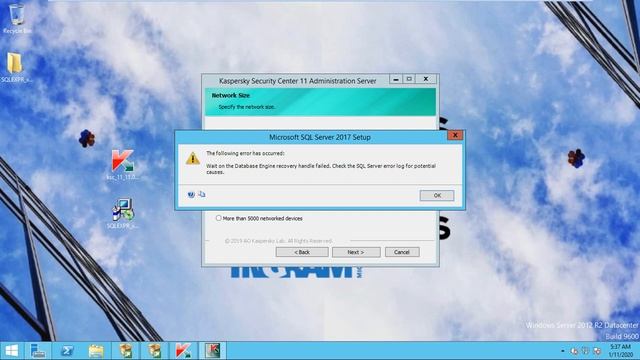Click the Network Size heading text
This screenshot has width=640, height=360.
(231, 95)
